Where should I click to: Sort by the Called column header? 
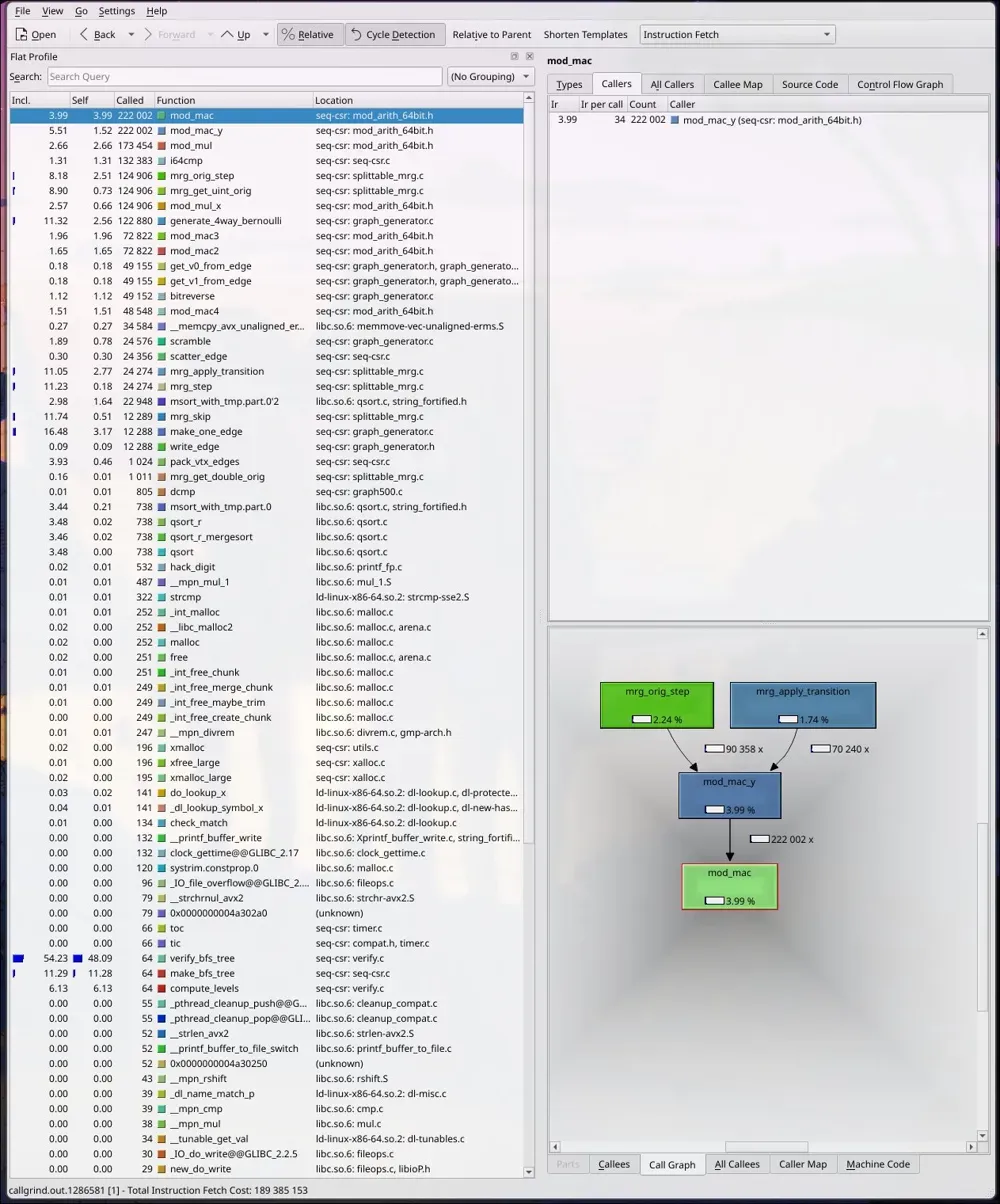pyautogui.click(x=133, y=100)
